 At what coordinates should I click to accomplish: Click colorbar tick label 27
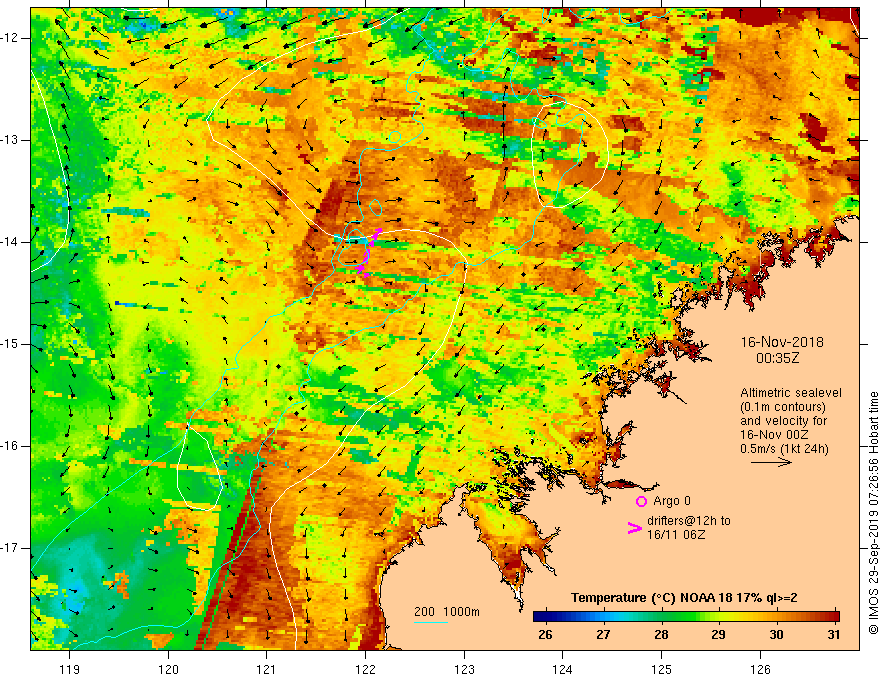[603, 635]
